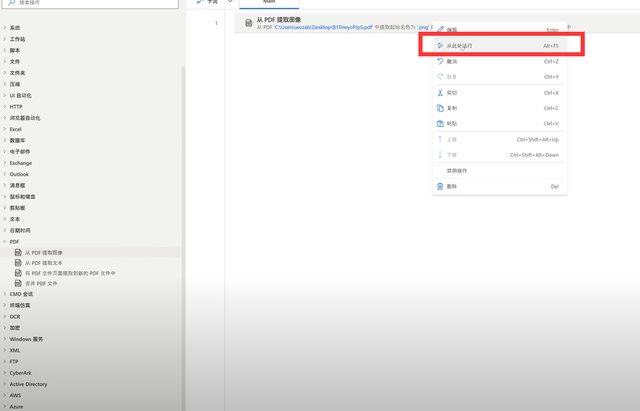The image size is (640, 411).
Task: Expand the 压缩 actions group
Action: click(x=5, y=84)
